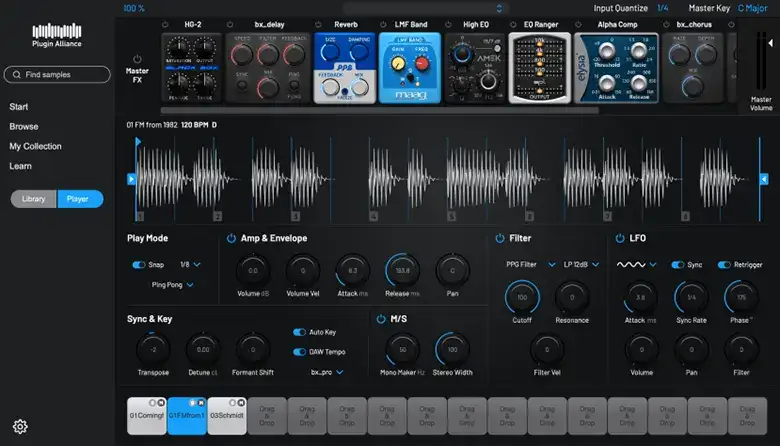Open the Master Key C Major selector

[752, 8]
